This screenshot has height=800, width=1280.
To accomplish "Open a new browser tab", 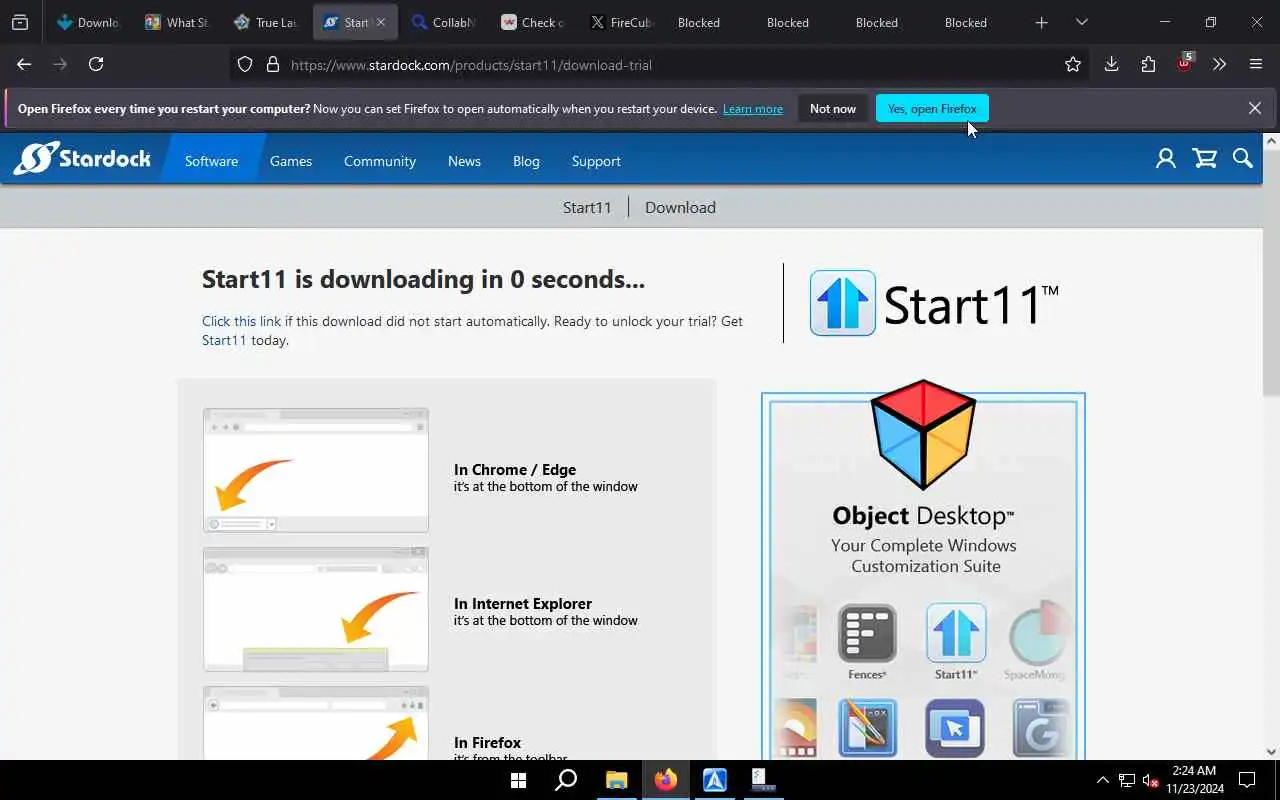I will (1042, 22).
